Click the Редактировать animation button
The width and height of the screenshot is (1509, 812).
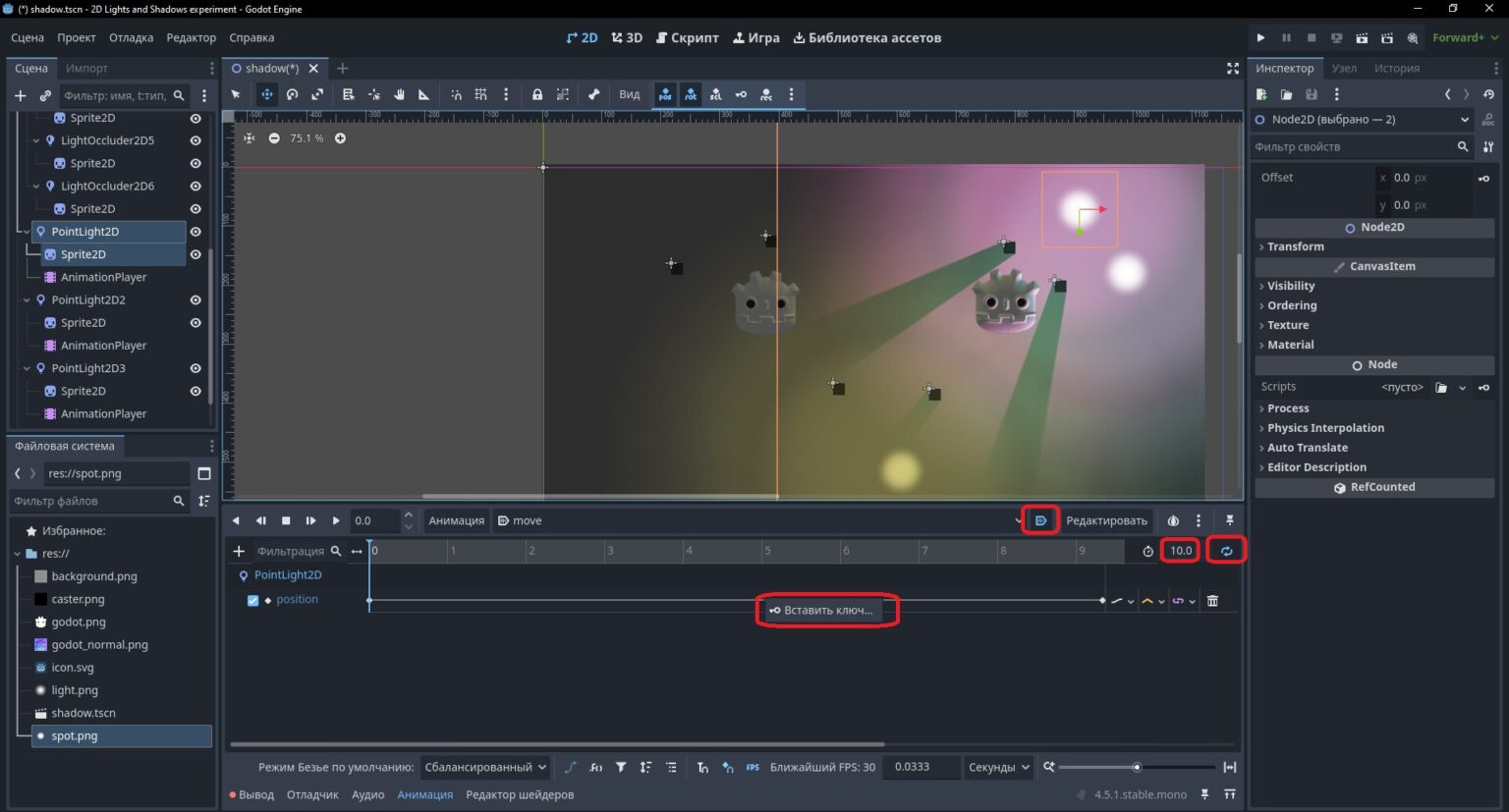[1106, 520]
